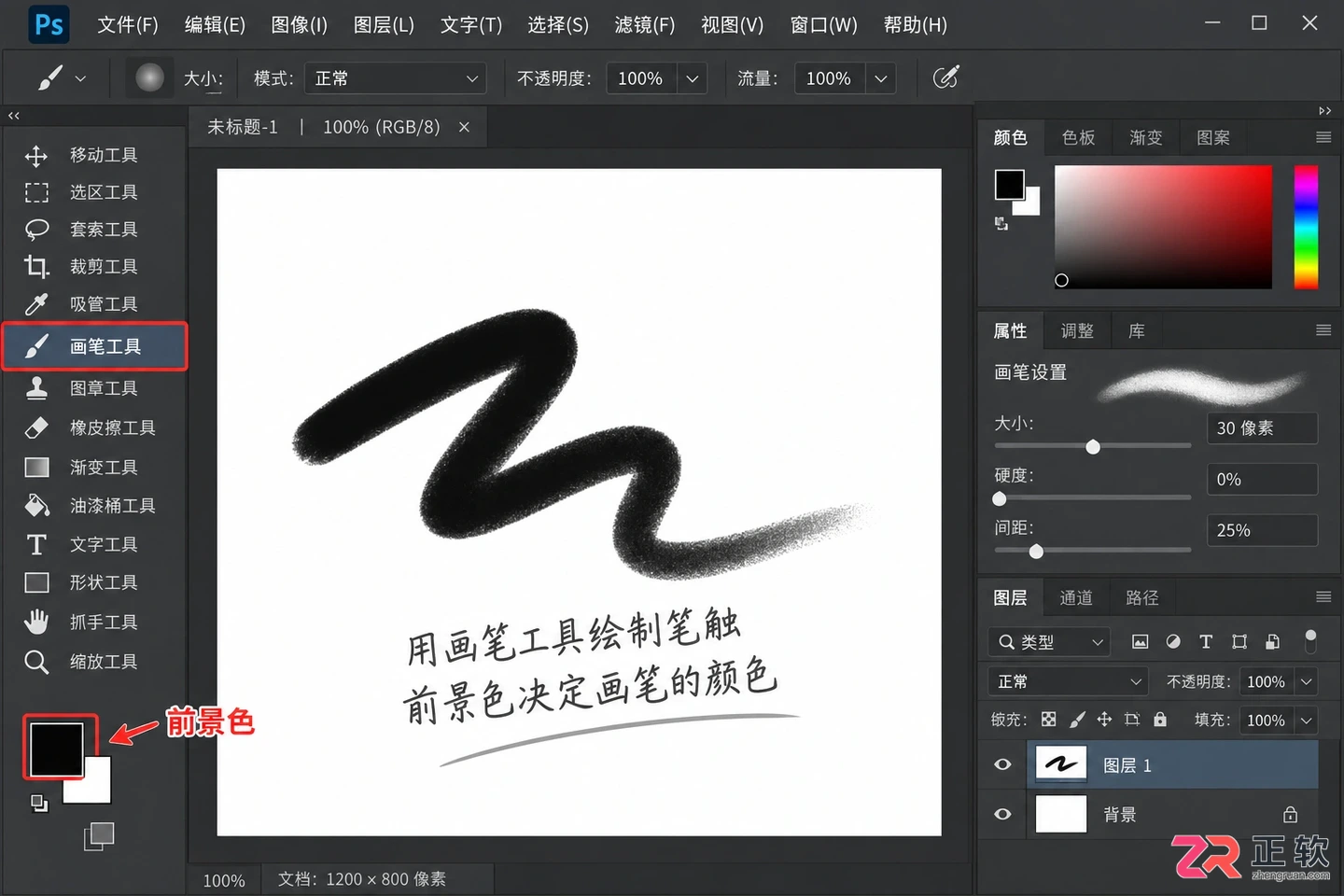Switch to the 通道 tab
1344x896 pixels.
(1076, 597)
